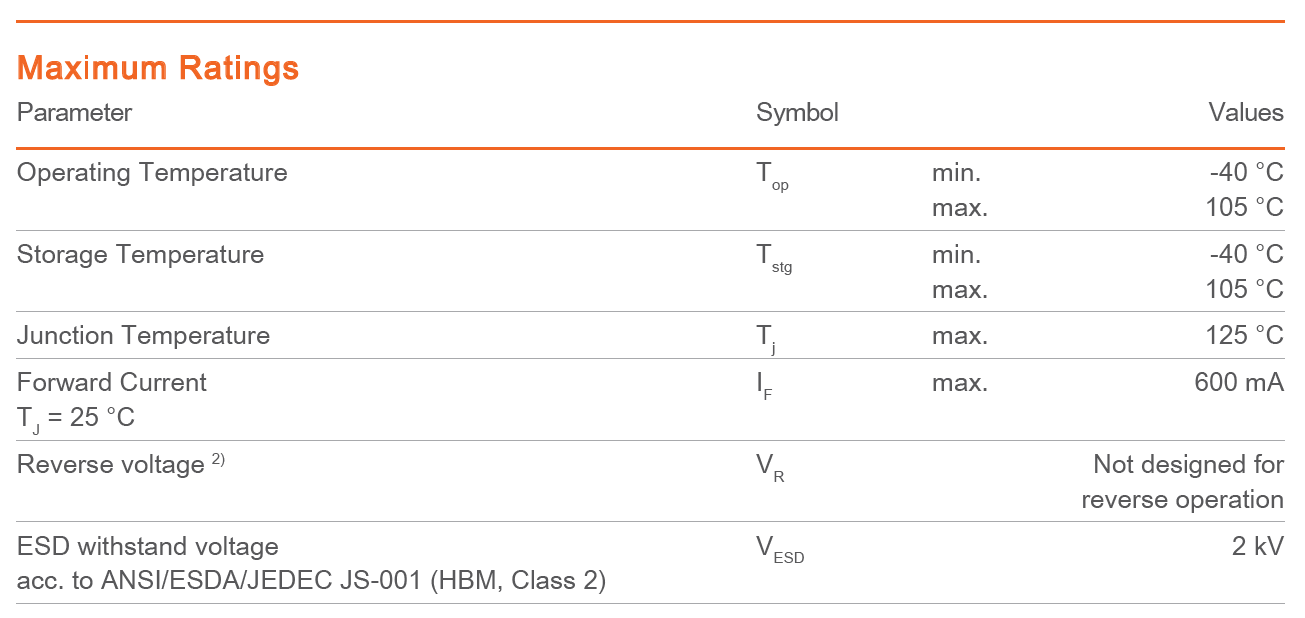
Task: Select the T stg symbol
Action: coord(774,258)
